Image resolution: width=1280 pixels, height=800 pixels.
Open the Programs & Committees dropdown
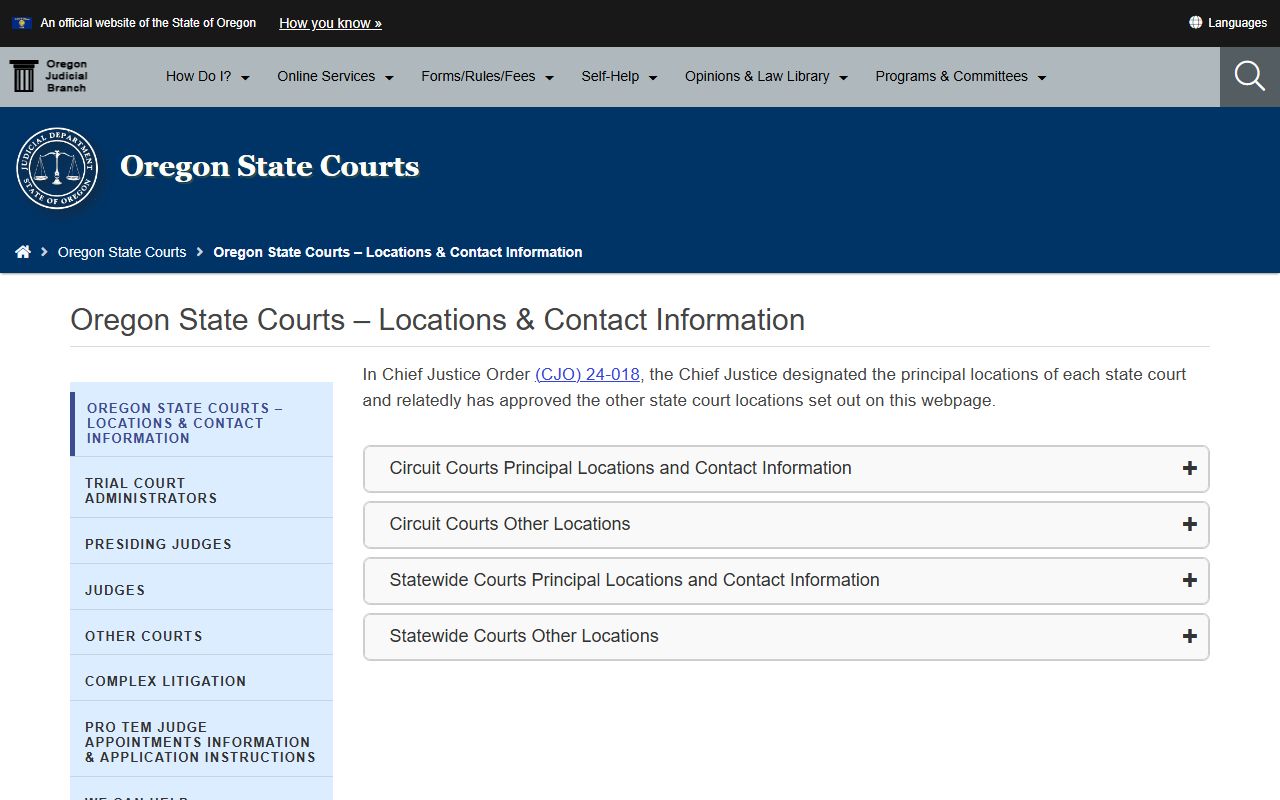point(960,76)
